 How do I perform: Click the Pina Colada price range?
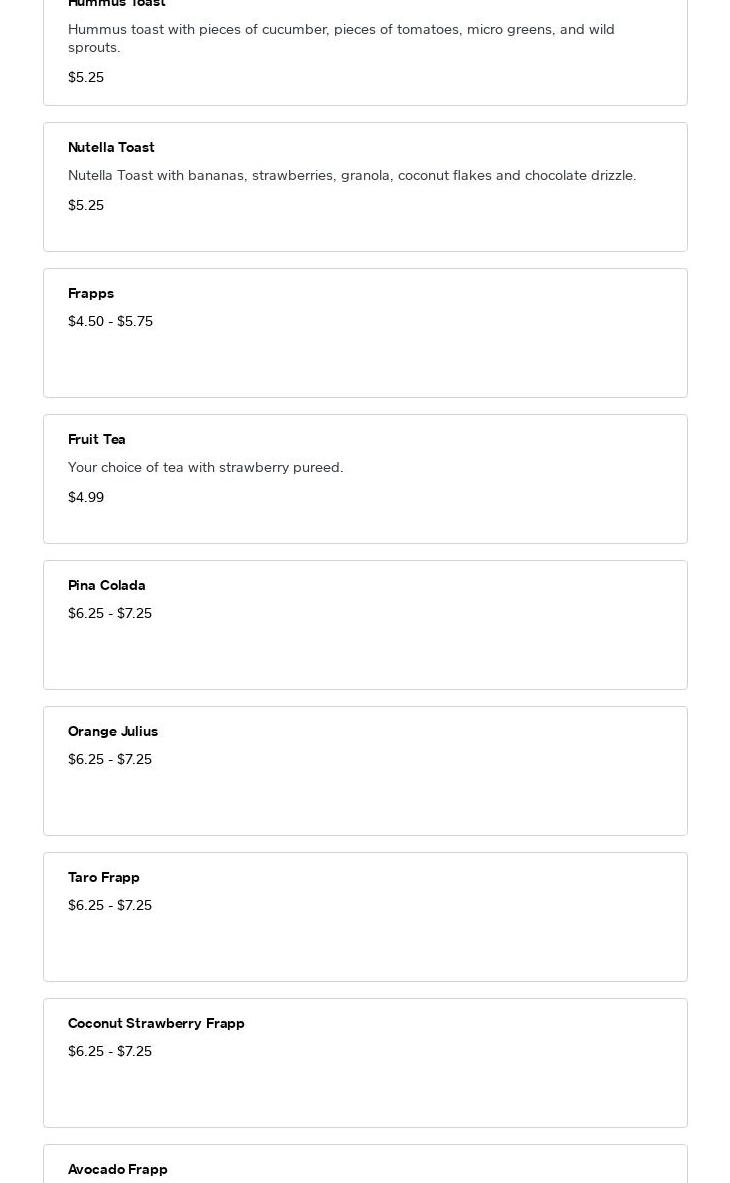coord(110,613)
